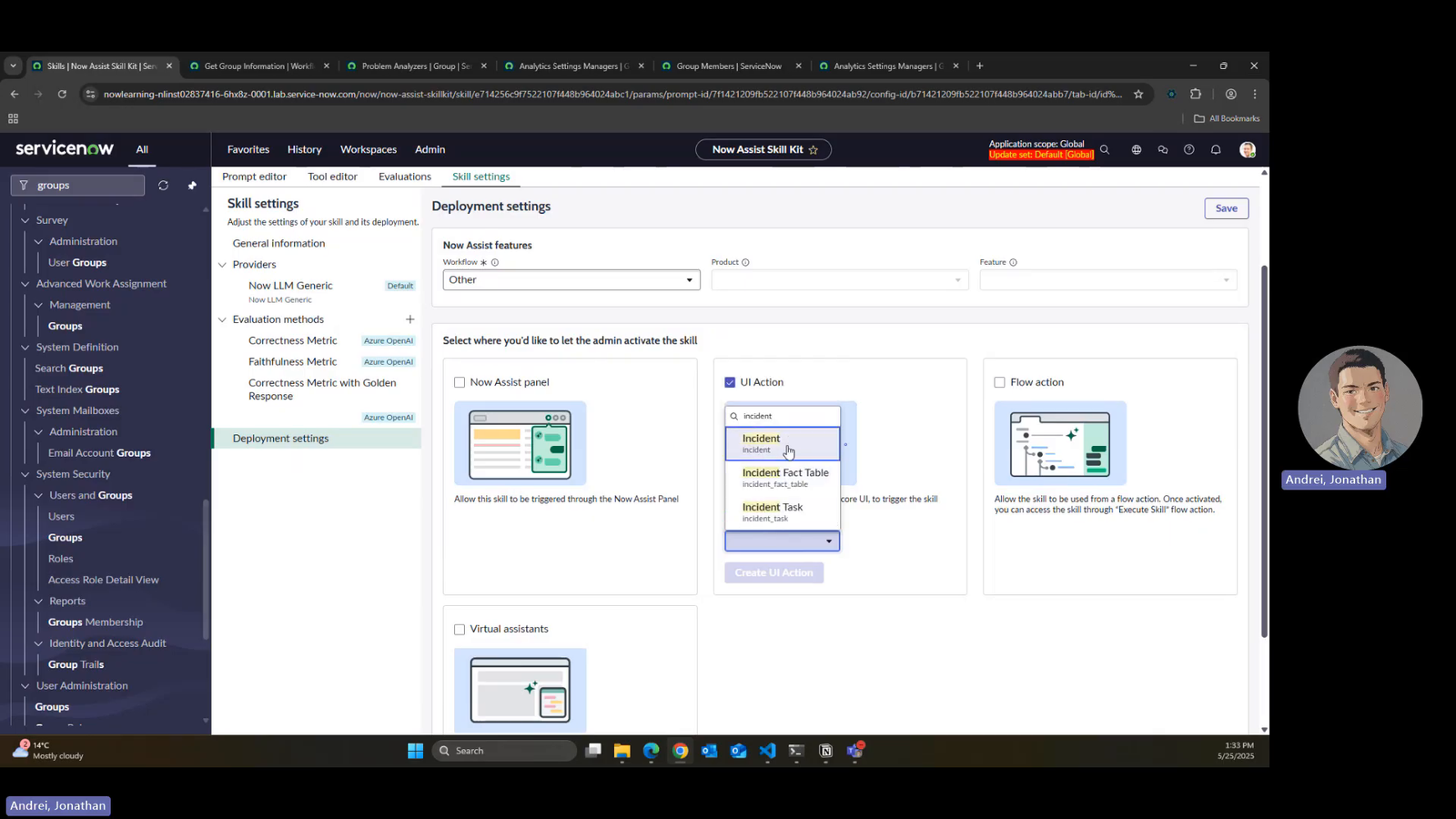This screenshot has height=819, width=1456.
Task: Uncheck the UI Action checkbox
Action: pos(730,382)
